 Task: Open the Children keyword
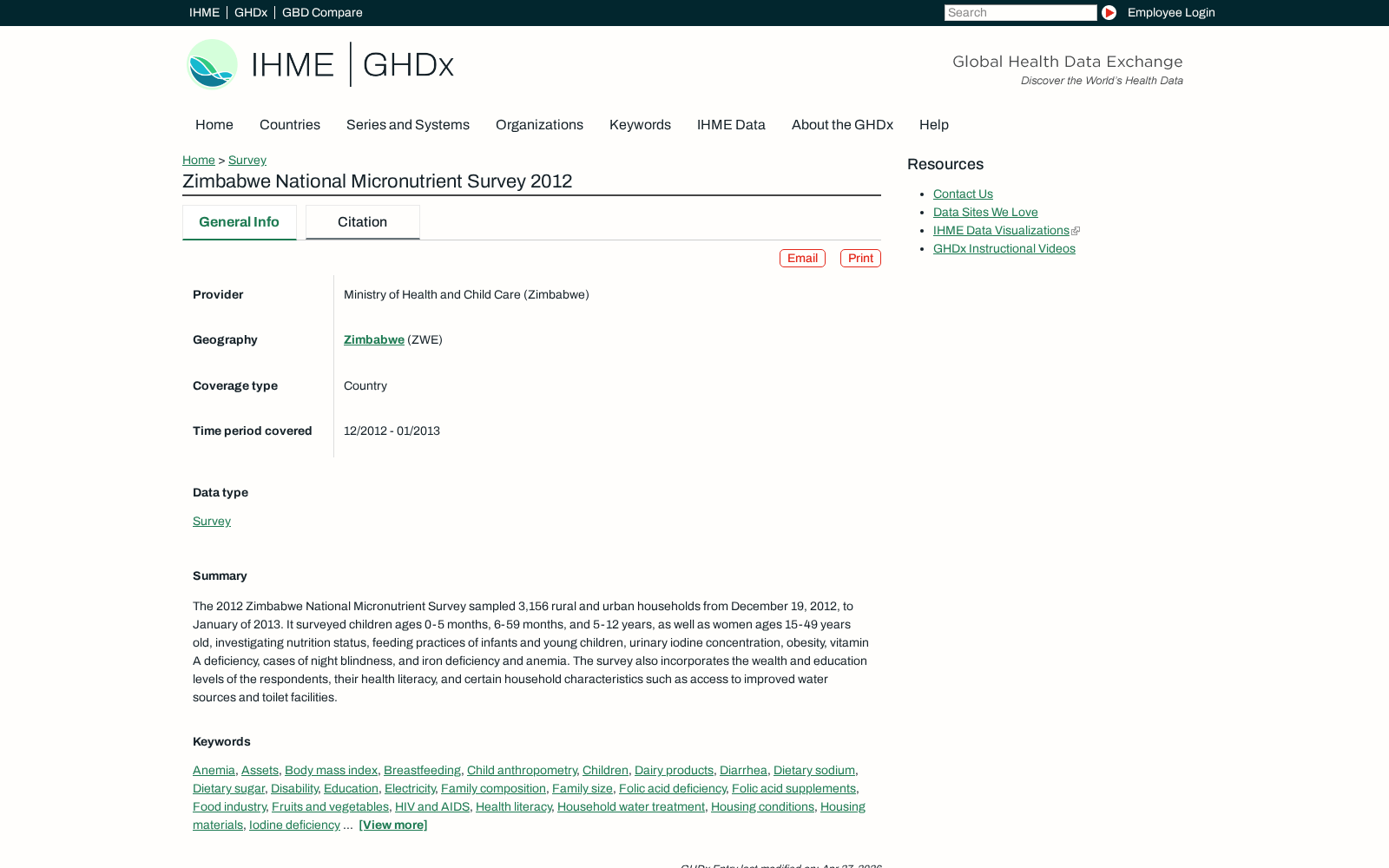(605, 771)
